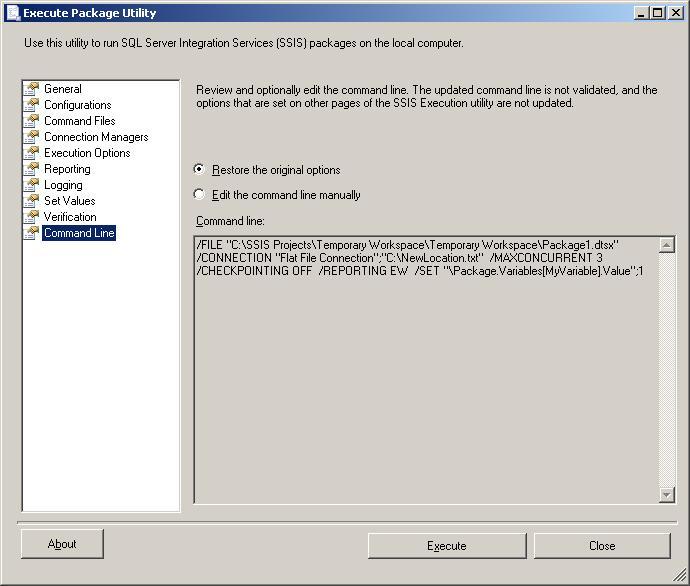
Task: Open the About dialog button
Action: 62,544
